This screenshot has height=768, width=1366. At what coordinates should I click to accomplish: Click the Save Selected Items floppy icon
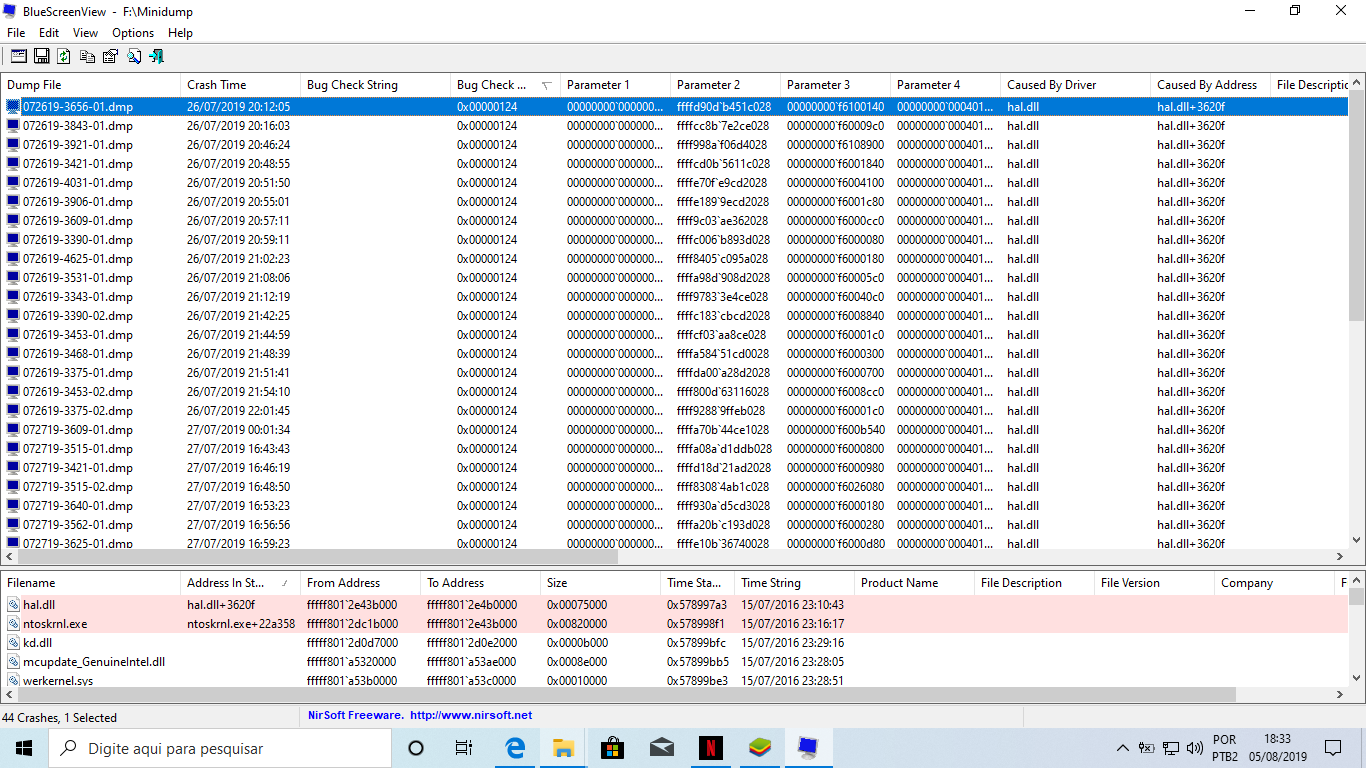pyautogui.click(x=42, y=56)
